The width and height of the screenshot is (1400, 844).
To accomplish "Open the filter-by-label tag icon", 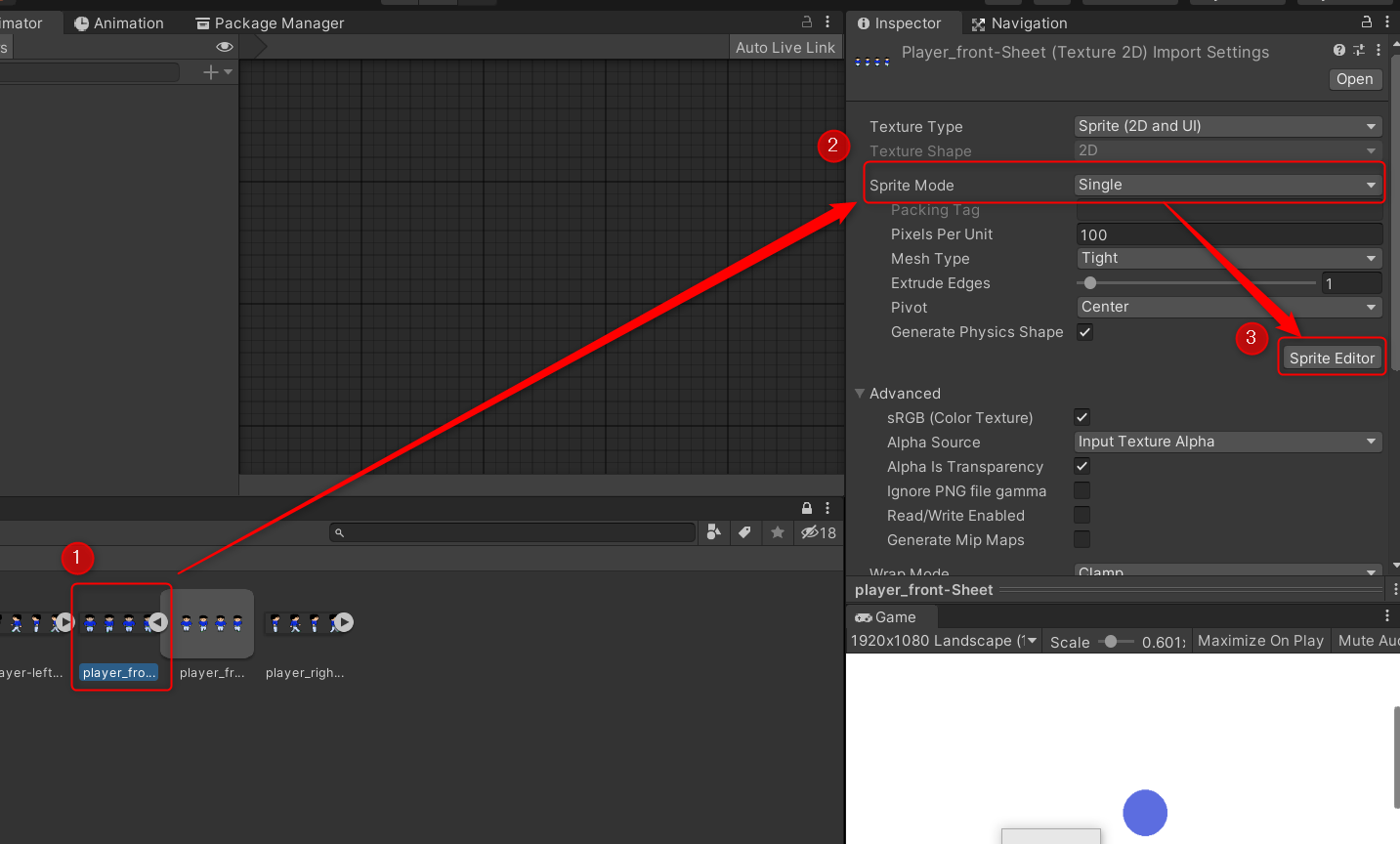I will coord(745,532).
